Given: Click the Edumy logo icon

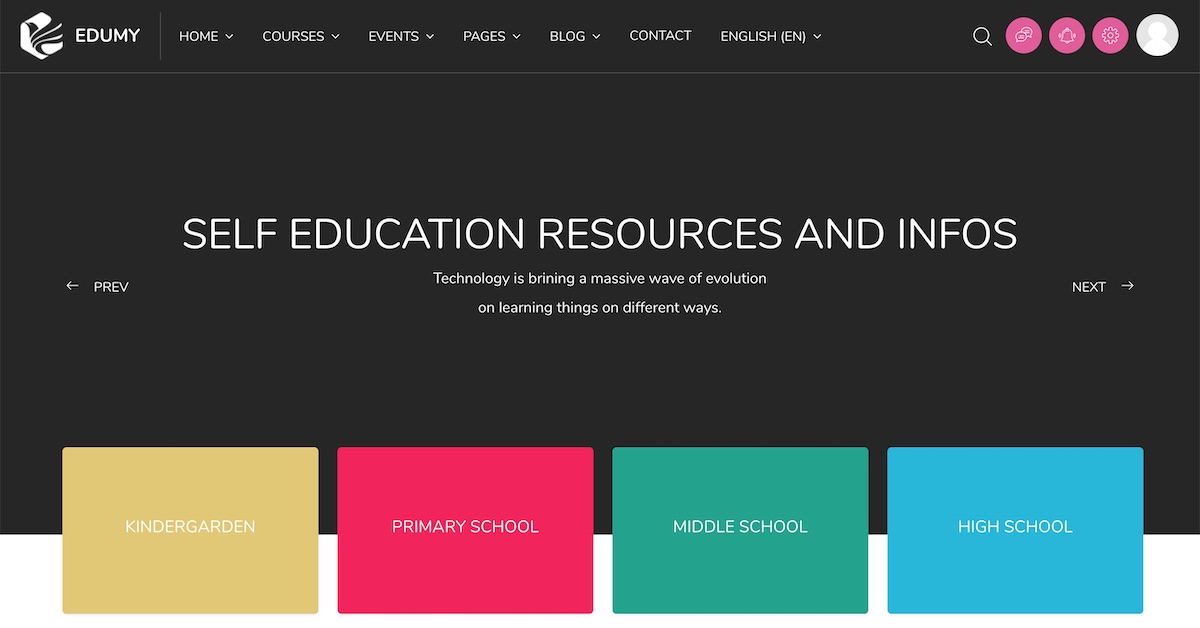Looking at the screenshot, I should click(x=41, y=35).
